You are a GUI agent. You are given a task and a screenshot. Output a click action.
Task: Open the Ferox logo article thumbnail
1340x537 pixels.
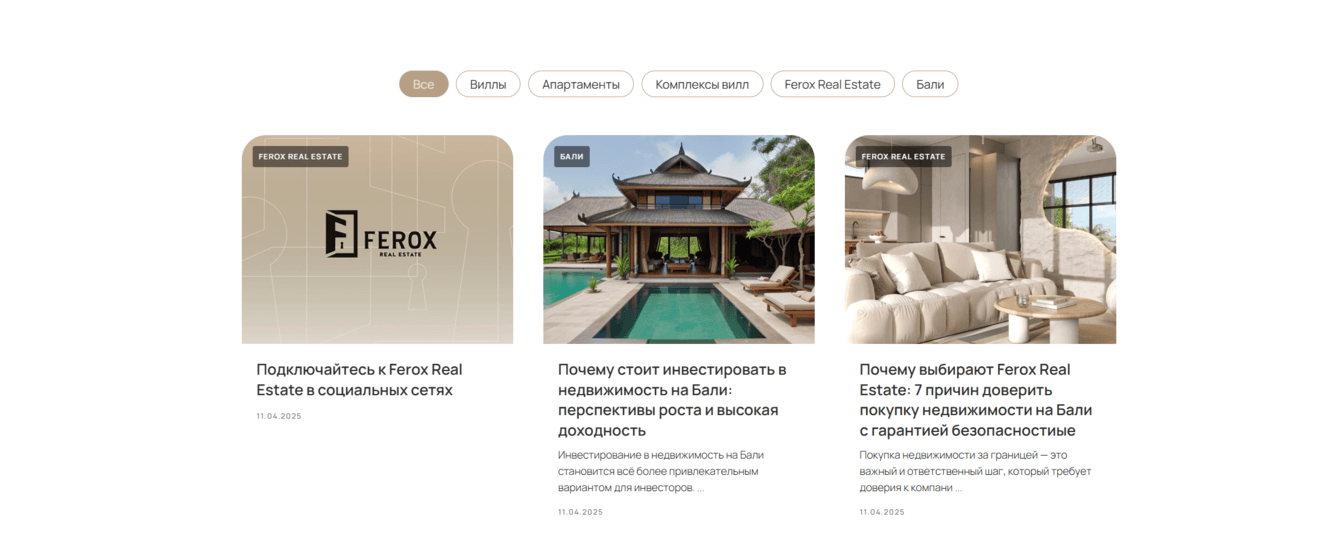point(377,240)
